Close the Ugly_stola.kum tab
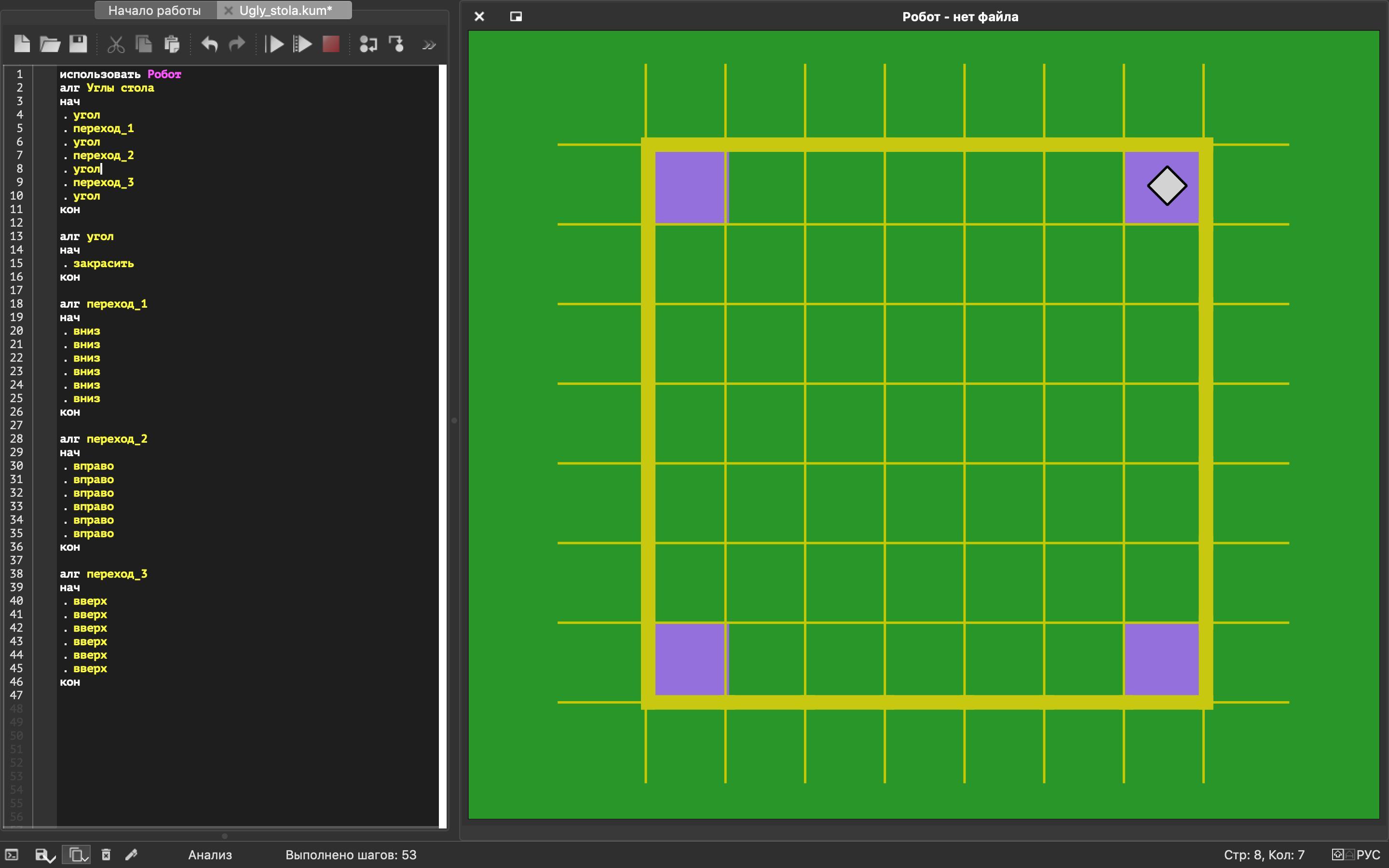 pyautogui.click(x=228, y=11)
